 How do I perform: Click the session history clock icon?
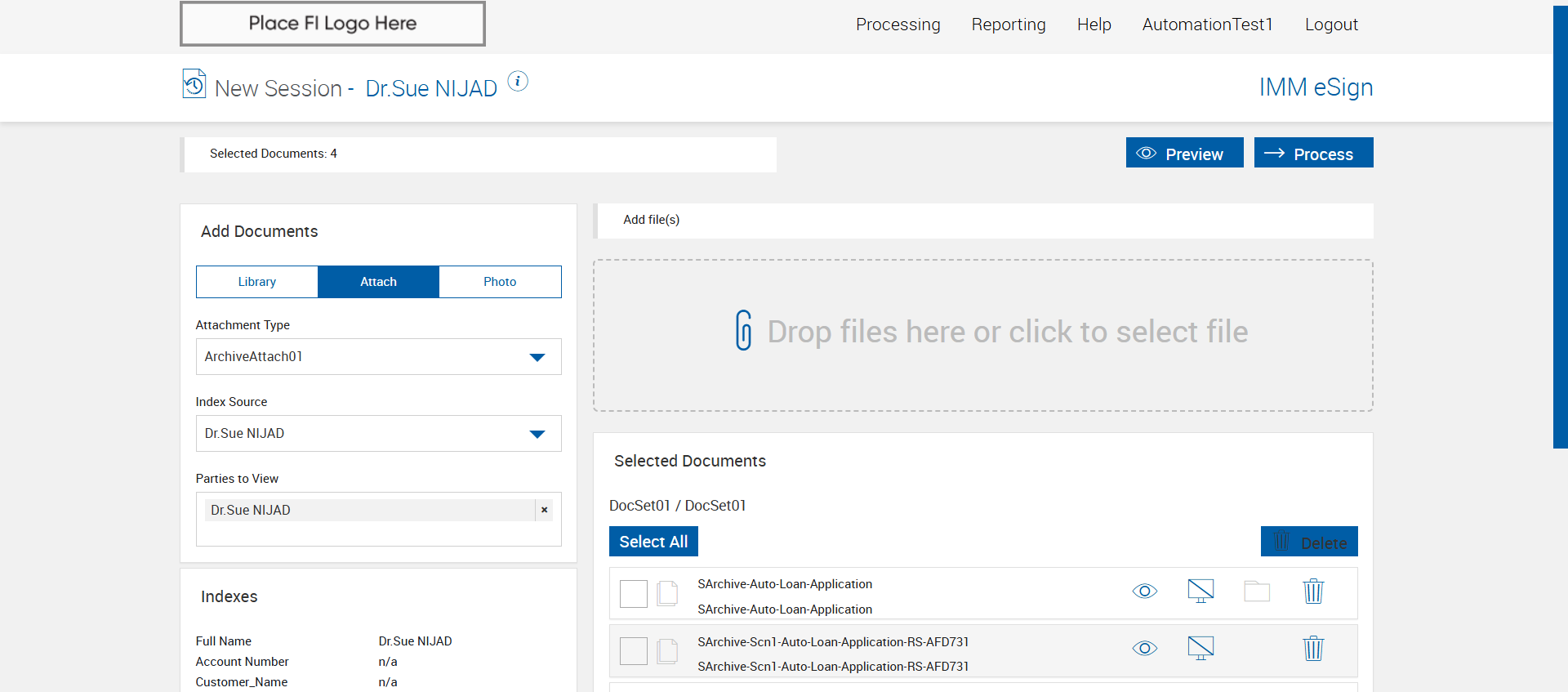194,83
